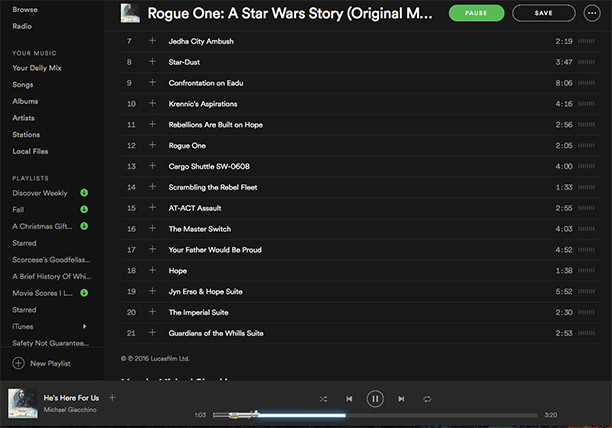Click the now playing album artwork
The width and height of the screenshot is (612, 428).
(x=23, y=403)
